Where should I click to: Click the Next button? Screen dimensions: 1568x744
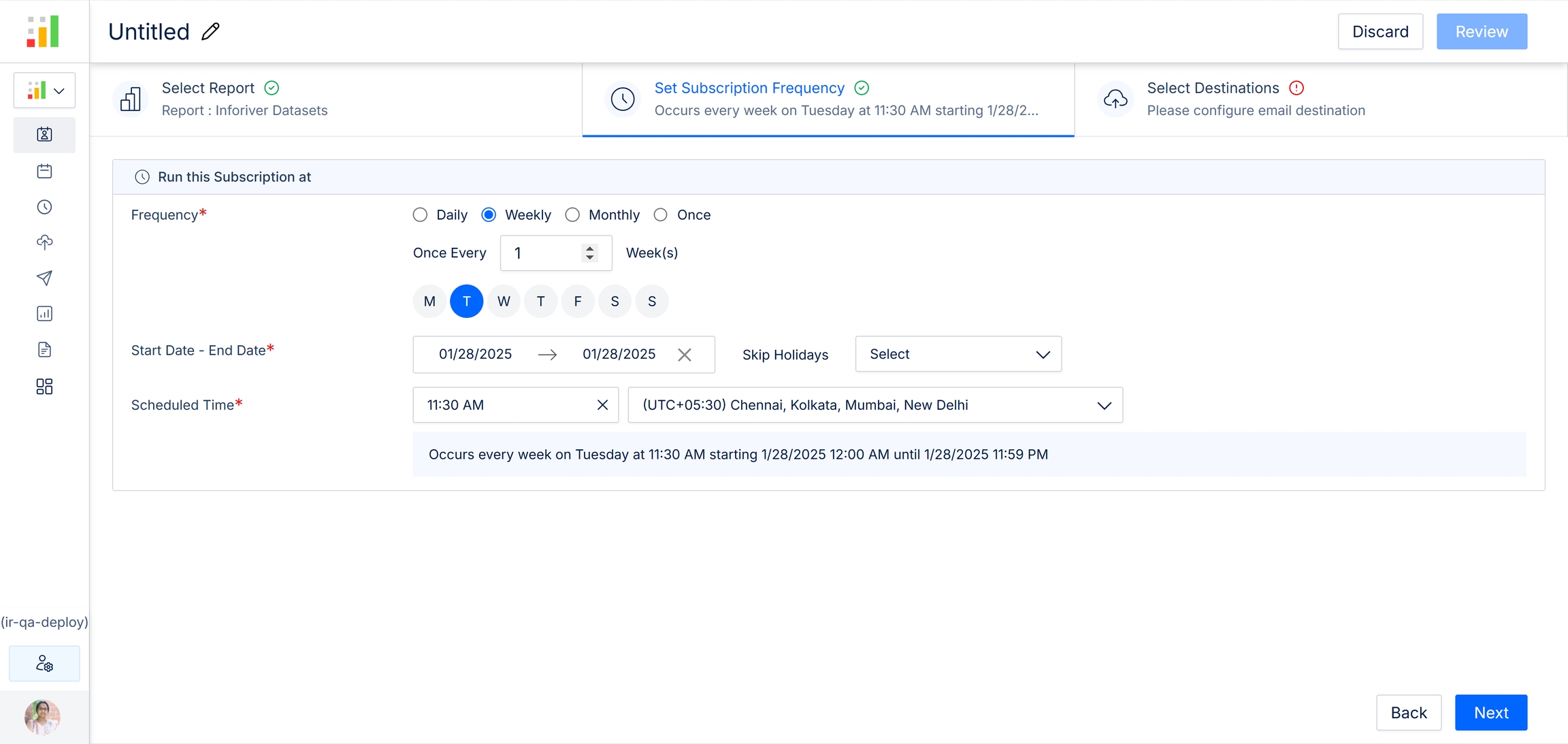(1490, 713)
